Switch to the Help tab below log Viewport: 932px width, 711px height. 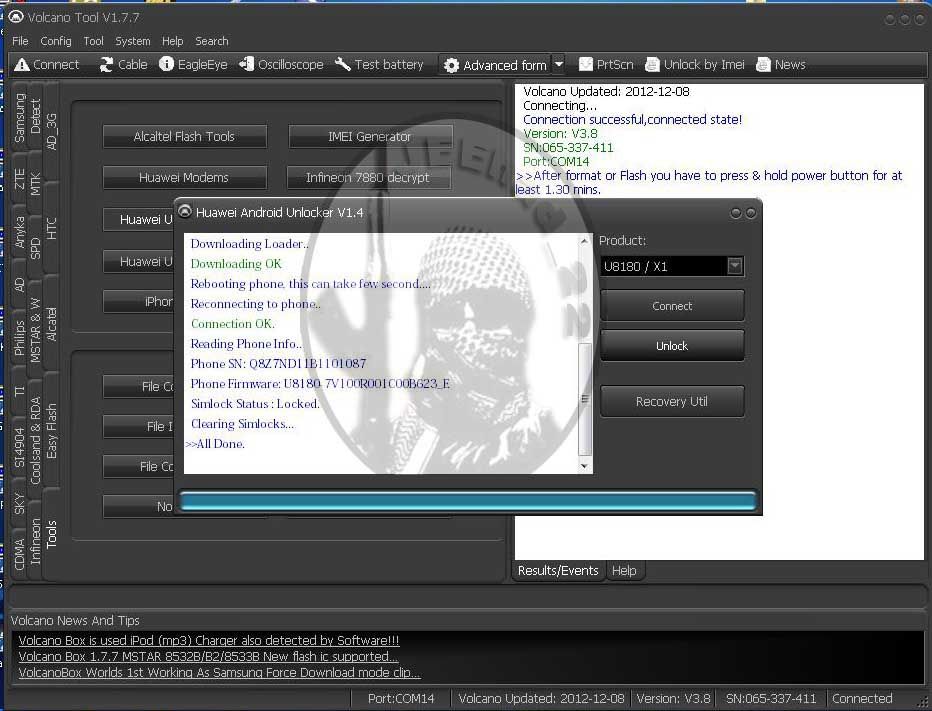pyautogui.click(x=624, y=571)
